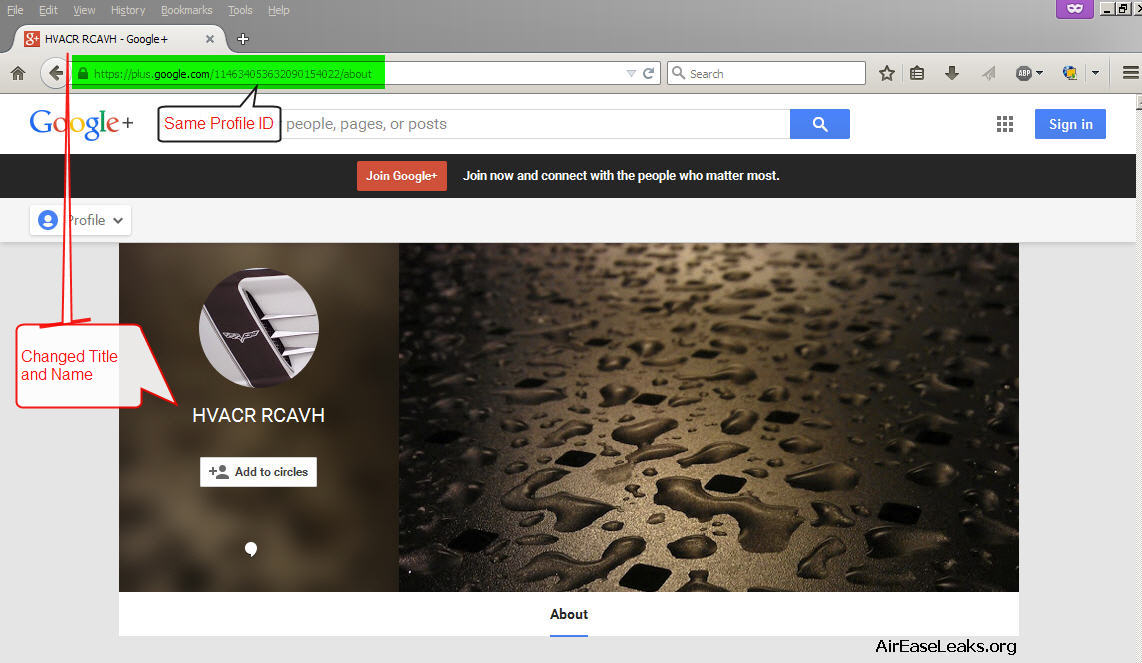The height and width of the screenshot is (663, 1142).
Task: Click the Home icon in the toolbar
Action: pyautogui.click(x=18, y=72)
